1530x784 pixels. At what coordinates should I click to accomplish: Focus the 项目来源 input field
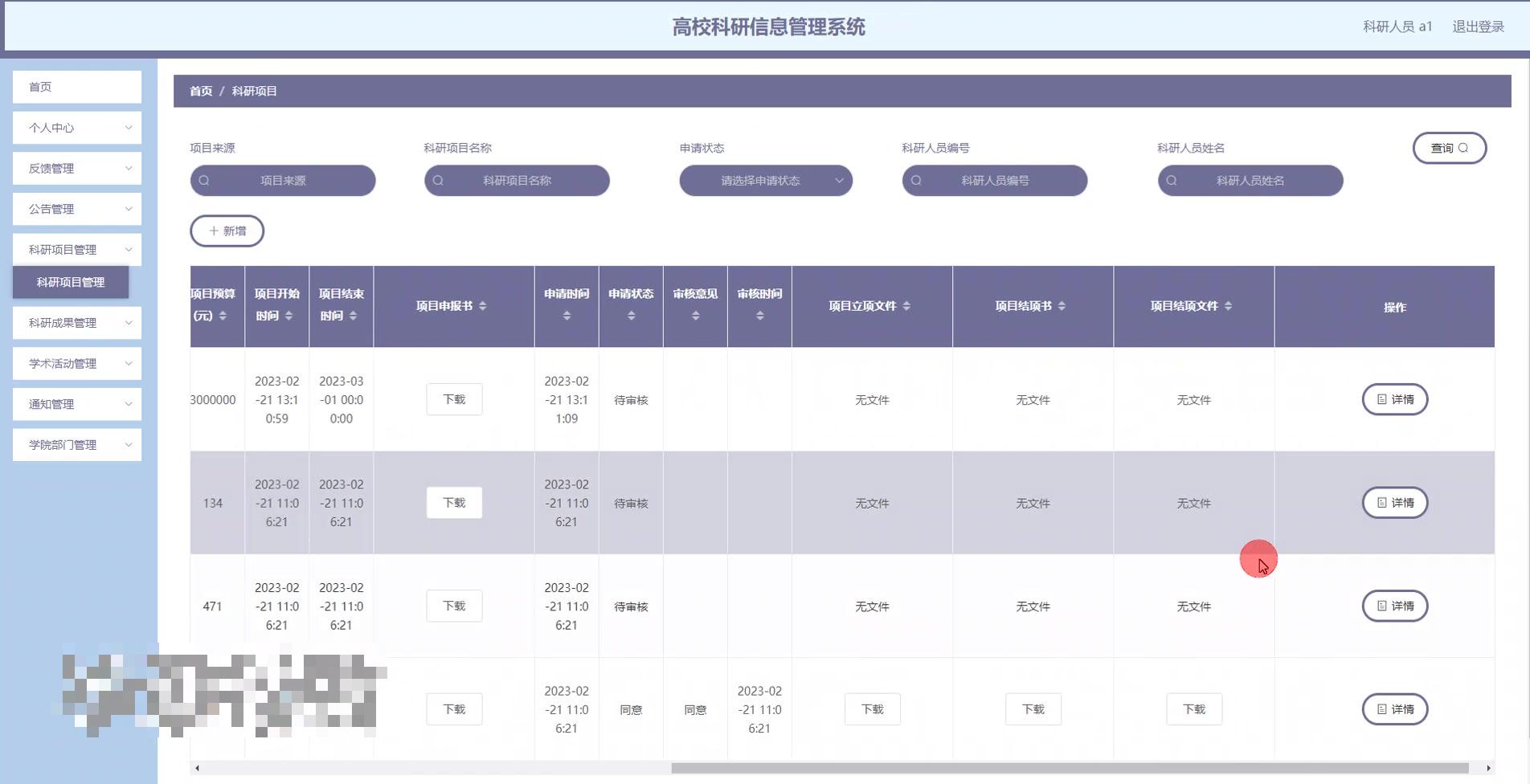pos(283,181)
